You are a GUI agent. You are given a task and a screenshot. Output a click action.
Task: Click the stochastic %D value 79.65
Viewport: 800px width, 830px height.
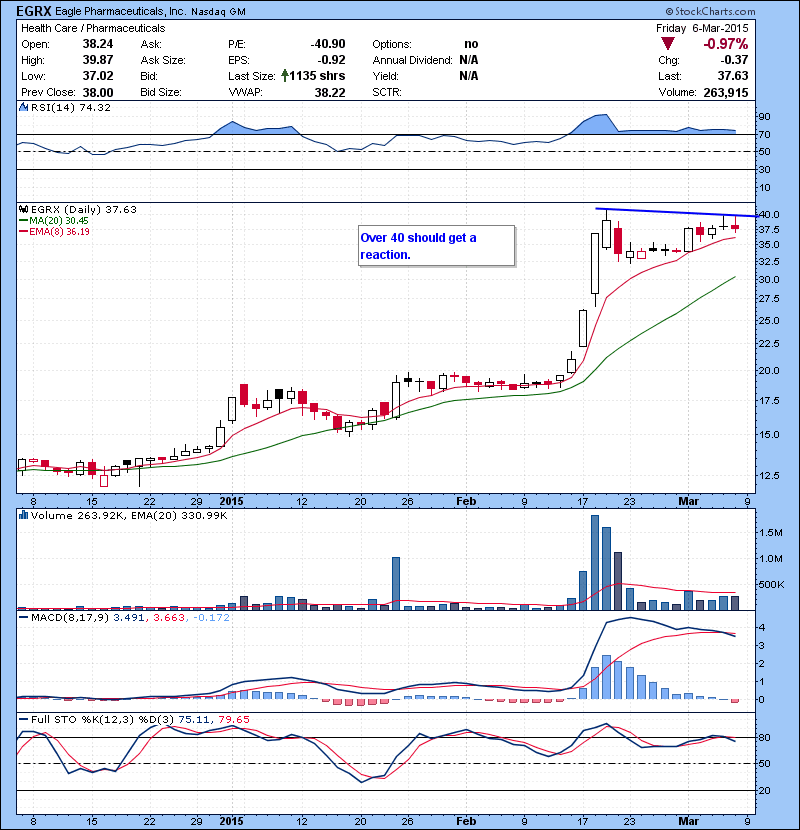tap(232, 719)
